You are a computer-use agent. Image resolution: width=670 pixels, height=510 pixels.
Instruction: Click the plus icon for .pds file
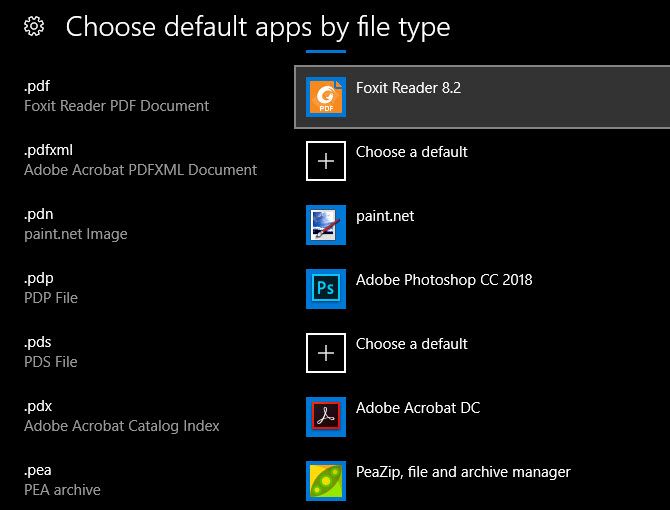326,353
